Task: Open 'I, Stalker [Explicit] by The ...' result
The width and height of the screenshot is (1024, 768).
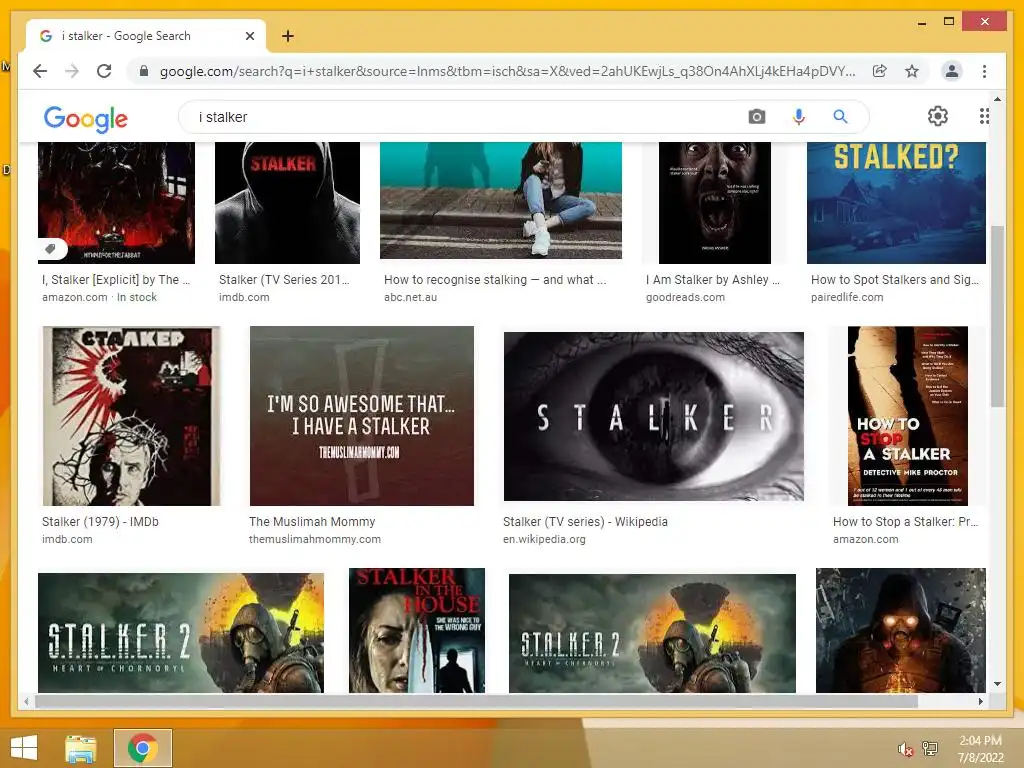Action: pos(116,280)
